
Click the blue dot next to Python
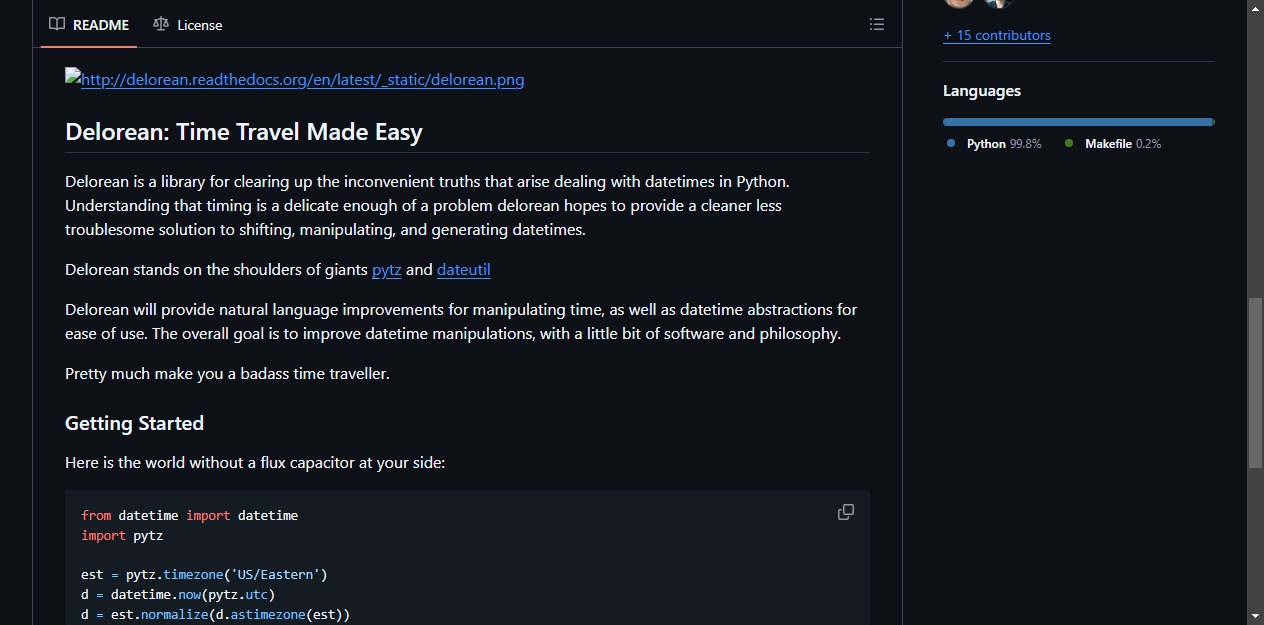(951, 144)
